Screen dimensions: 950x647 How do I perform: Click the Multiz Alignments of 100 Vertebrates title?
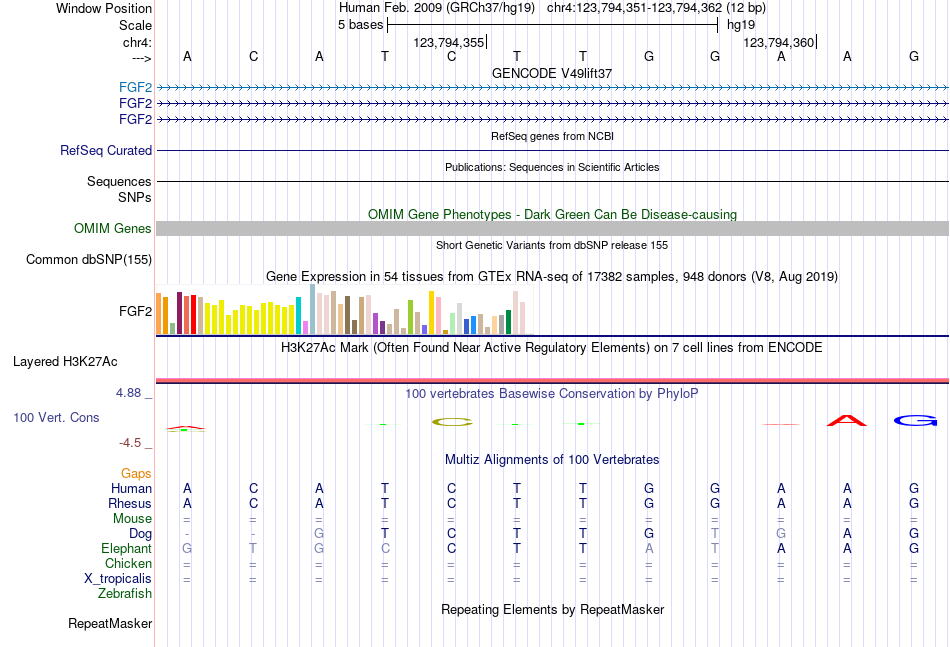[552, 460]
